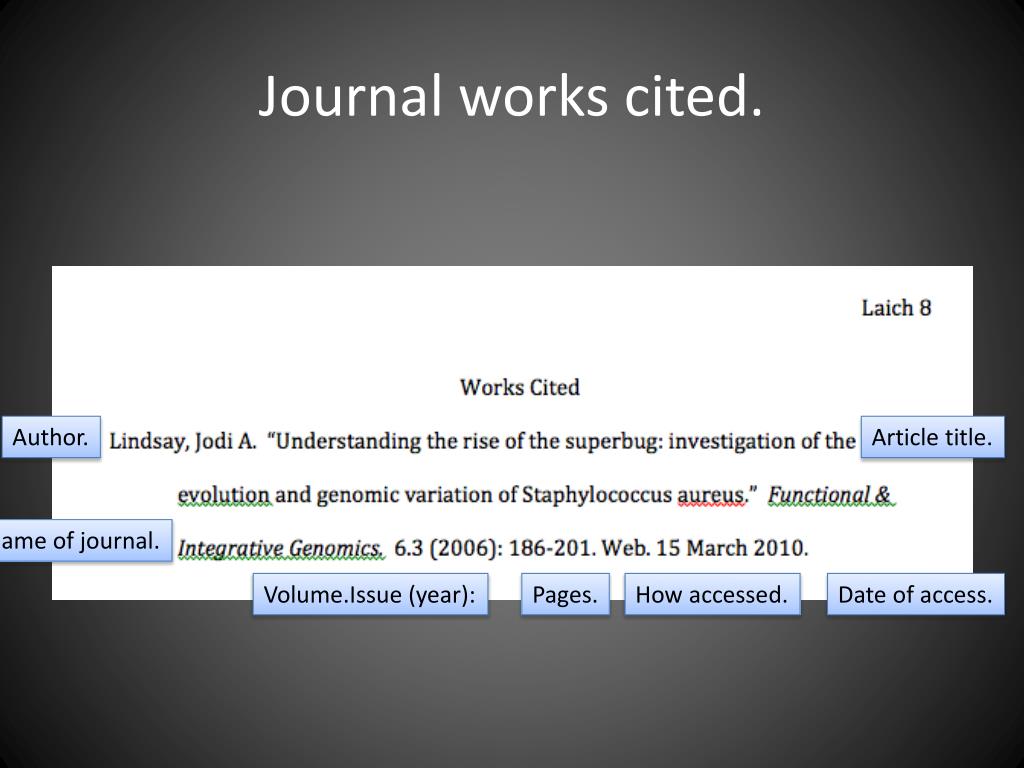Viewport: 1024px width, 768px height.
Task: Click the slide title 'Journal works cited.'
Action: [x=511, y=97]
